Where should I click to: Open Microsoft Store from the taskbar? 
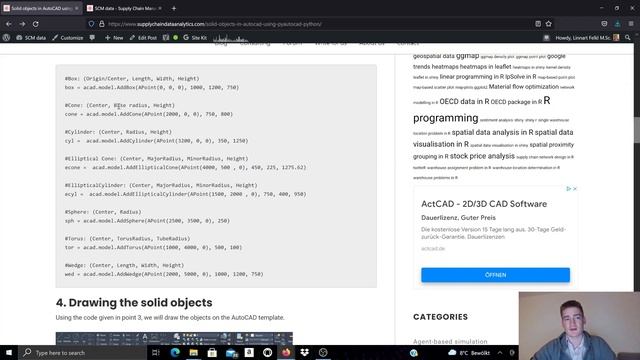212,353
